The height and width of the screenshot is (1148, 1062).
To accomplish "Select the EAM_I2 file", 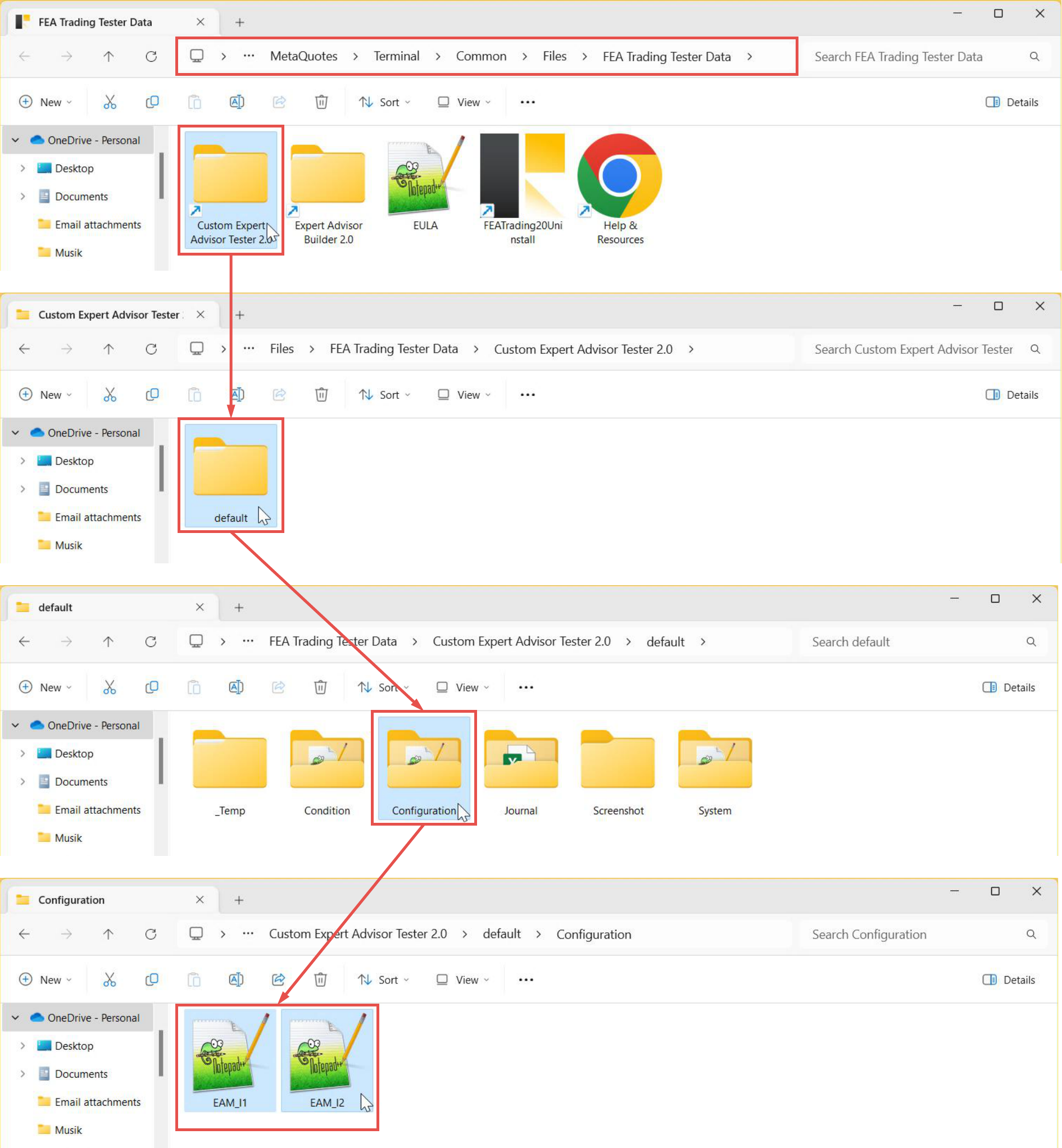I will tap(327, 1060).
